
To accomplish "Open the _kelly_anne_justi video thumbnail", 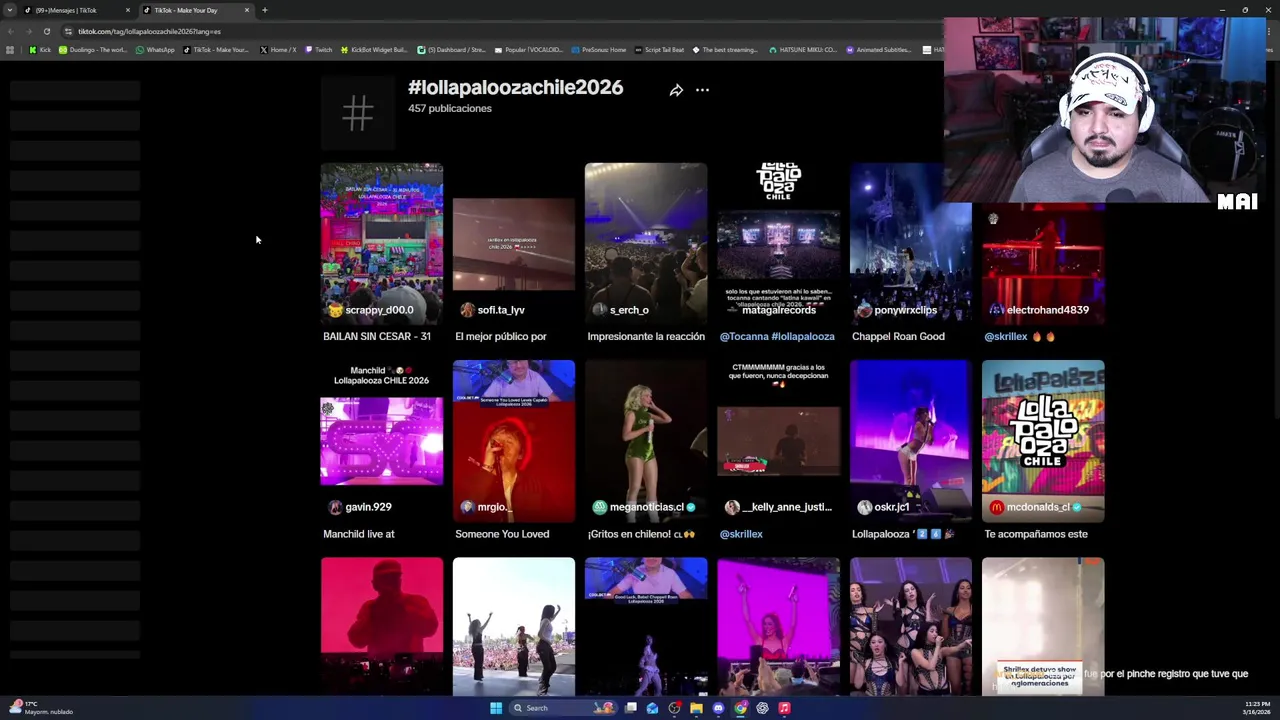I will point(778,441).
